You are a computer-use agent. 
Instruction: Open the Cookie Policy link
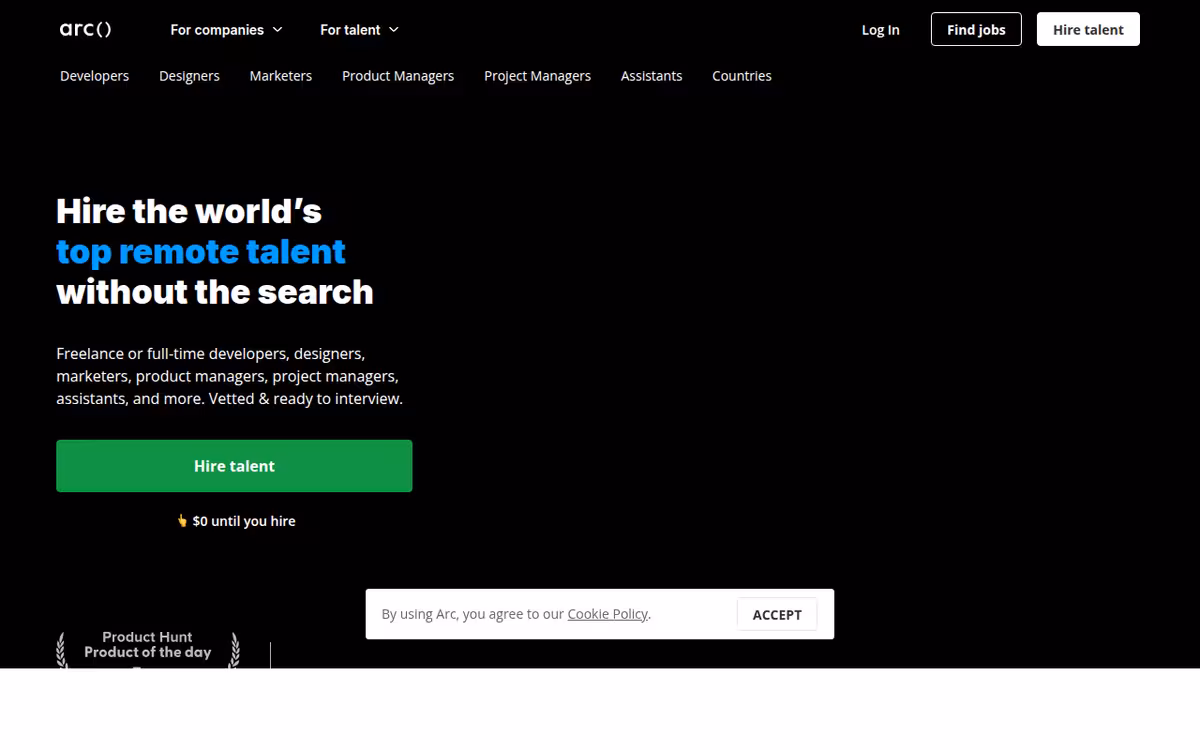(608, 614)
